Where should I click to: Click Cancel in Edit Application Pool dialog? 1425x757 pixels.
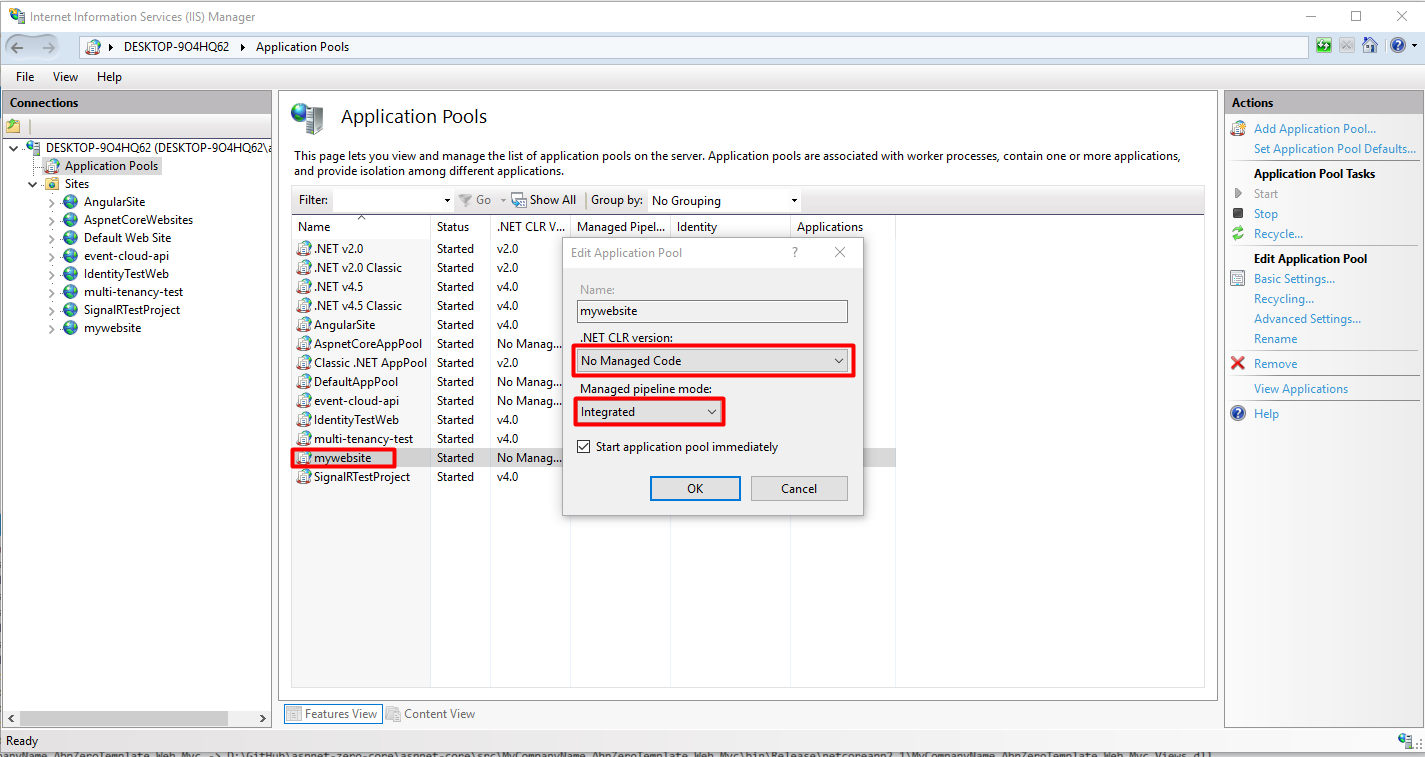pyautogui.click(x=799, y=489)
